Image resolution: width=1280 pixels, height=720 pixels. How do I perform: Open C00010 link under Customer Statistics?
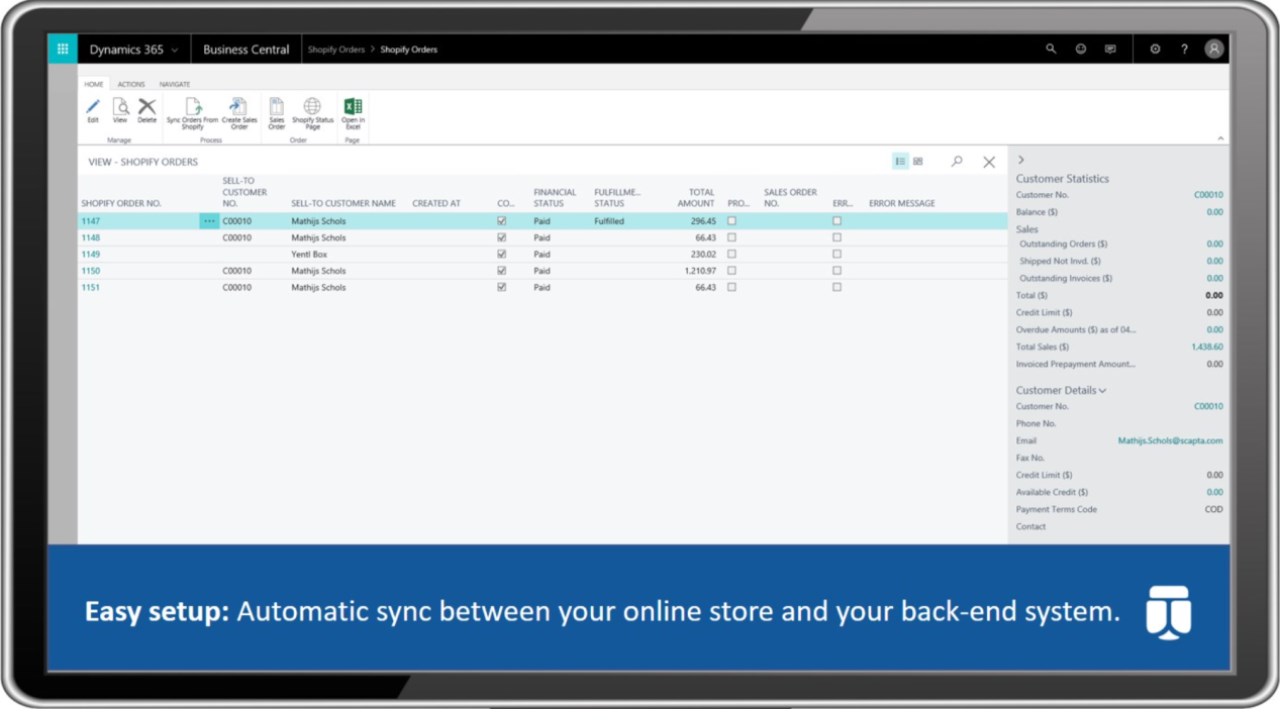coord(1208,195)
